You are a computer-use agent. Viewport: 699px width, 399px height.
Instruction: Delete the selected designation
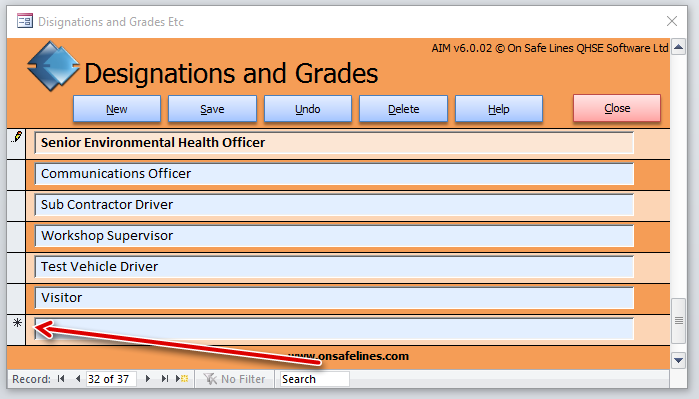(403, 109)
